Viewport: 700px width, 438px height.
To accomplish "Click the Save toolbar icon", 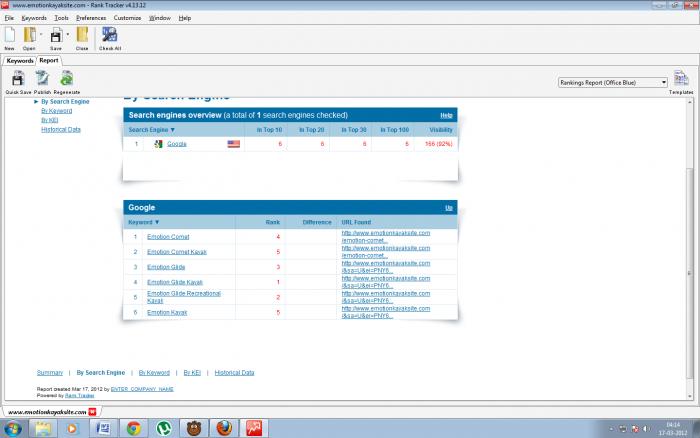I will 56,35.
